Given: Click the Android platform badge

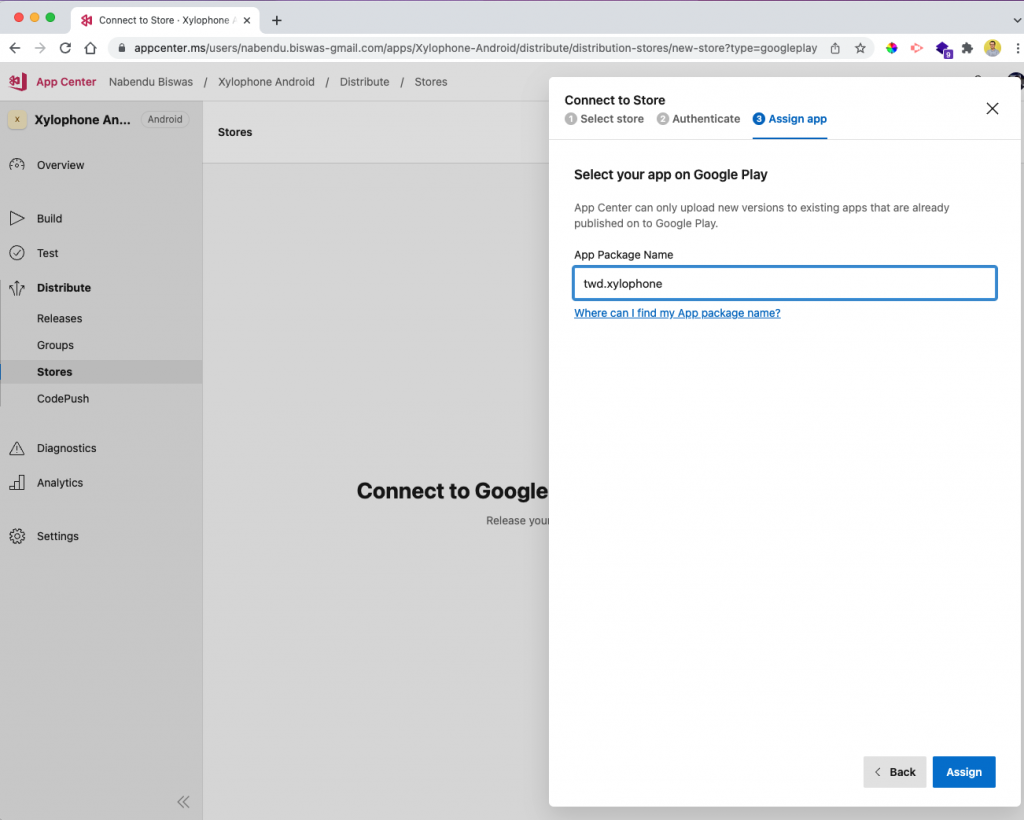Looking at the screenshot, I should pyautogui.click(x=165, y=119).
